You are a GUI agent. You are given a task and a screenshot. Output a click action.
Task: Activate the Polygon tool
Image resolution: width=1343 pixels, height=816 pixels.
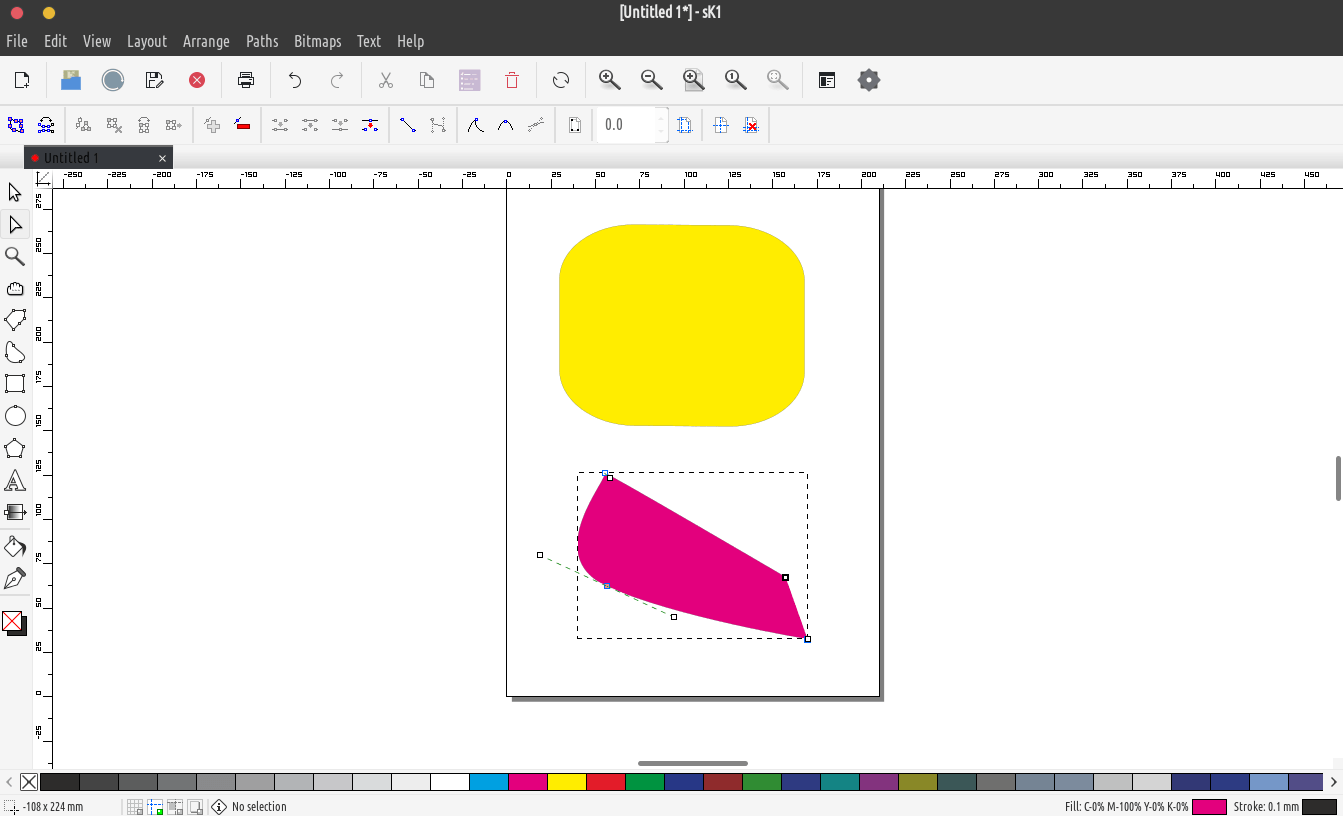(15, 448)
